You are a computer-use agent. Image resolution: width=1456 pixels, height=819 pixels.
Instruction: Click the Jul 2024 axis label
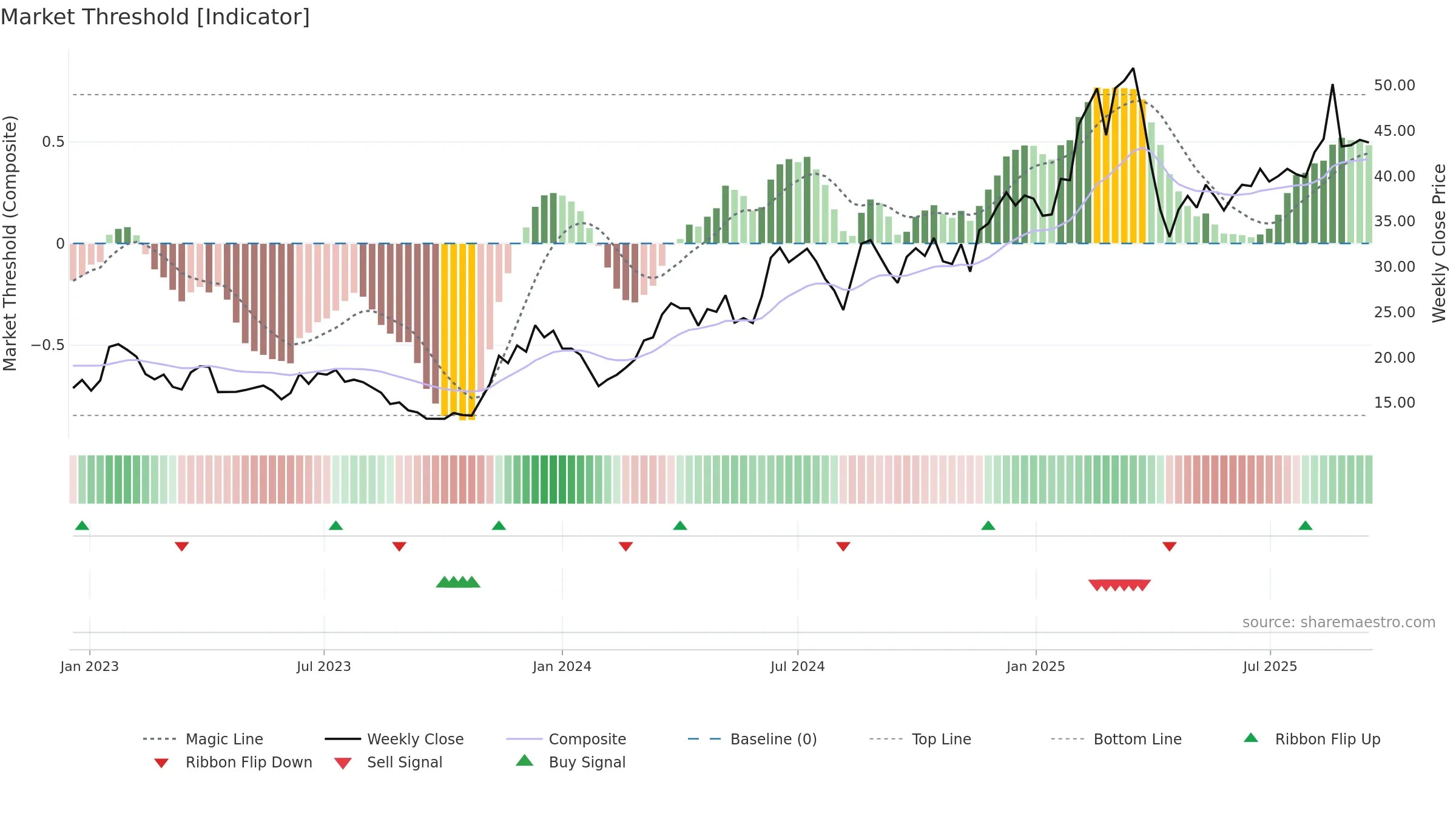[x=798, y=667]
